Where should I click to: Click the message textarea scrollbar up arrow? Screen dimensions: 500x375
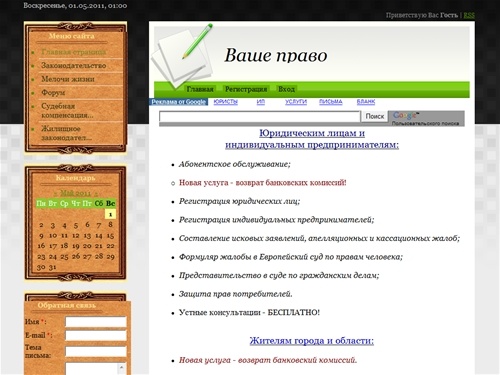click(122, 367)
